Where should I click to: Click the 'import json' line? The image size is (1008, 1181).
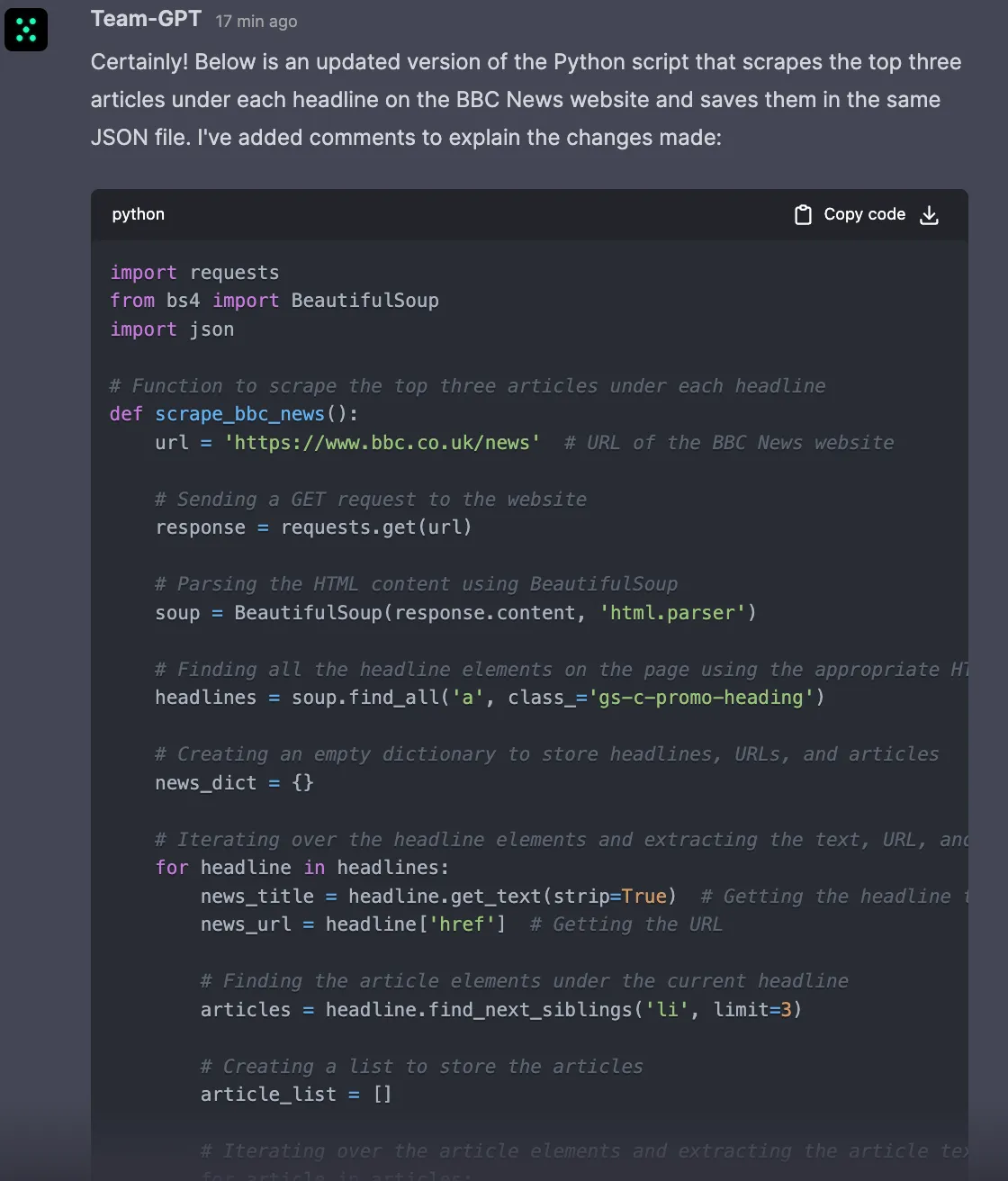172,329
